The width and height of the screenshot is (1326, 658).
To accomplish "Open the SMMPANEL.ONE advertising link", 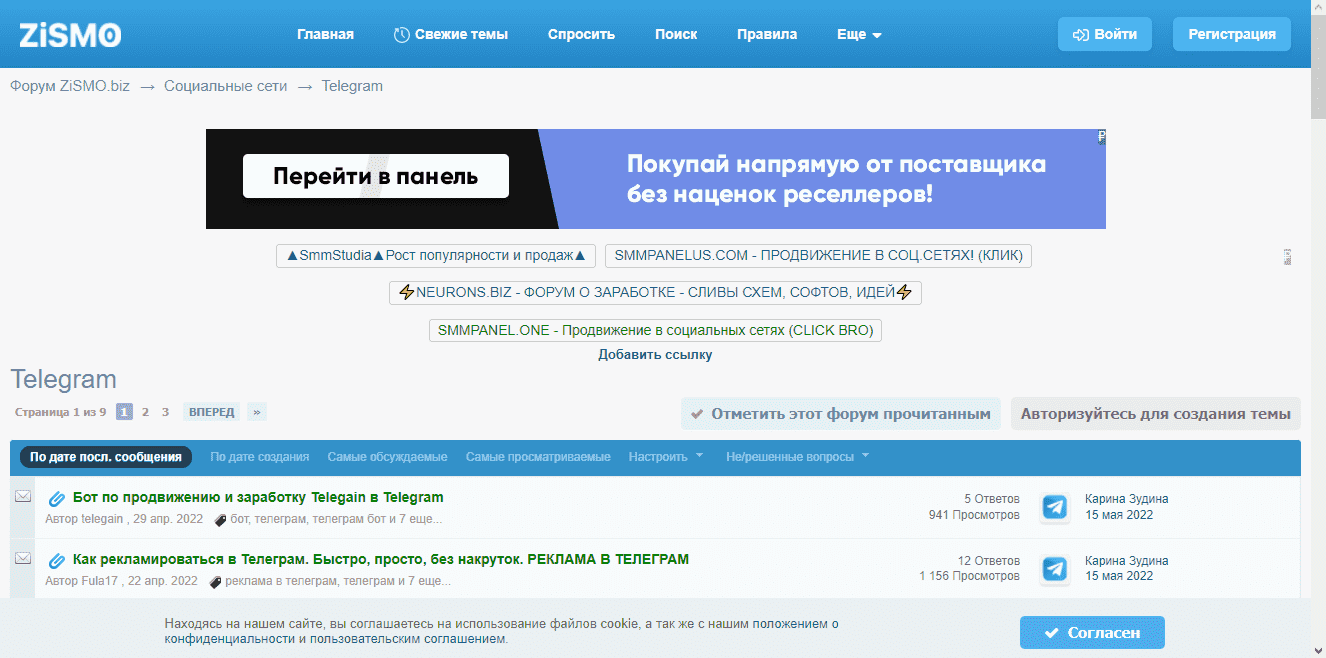I will pos(655,330).
